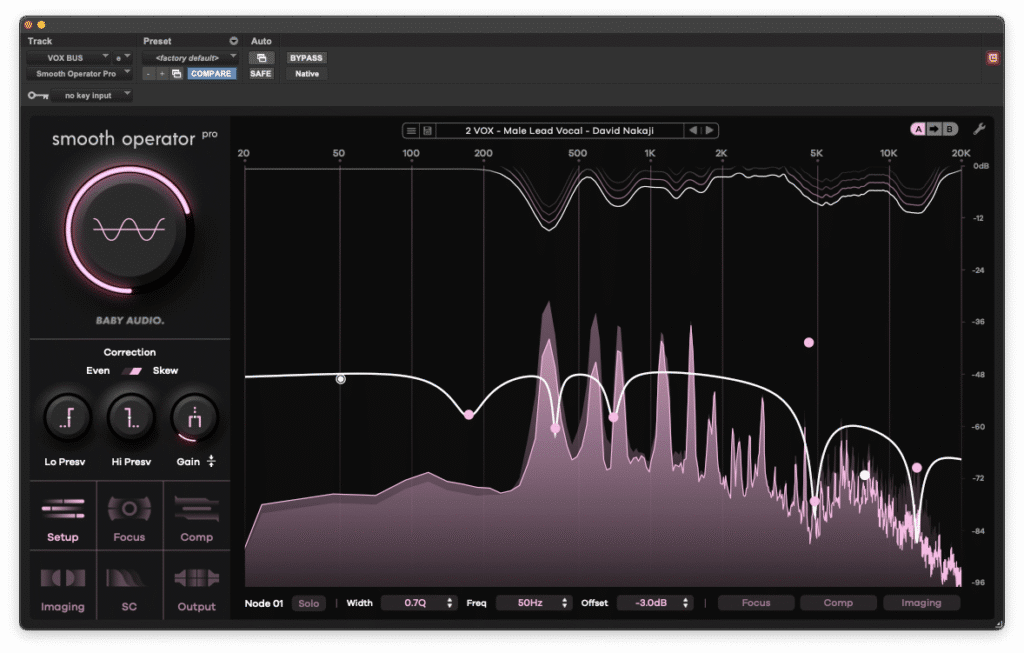Open the Smooth Operator Pro plug-in dropdown

point(79,74)
